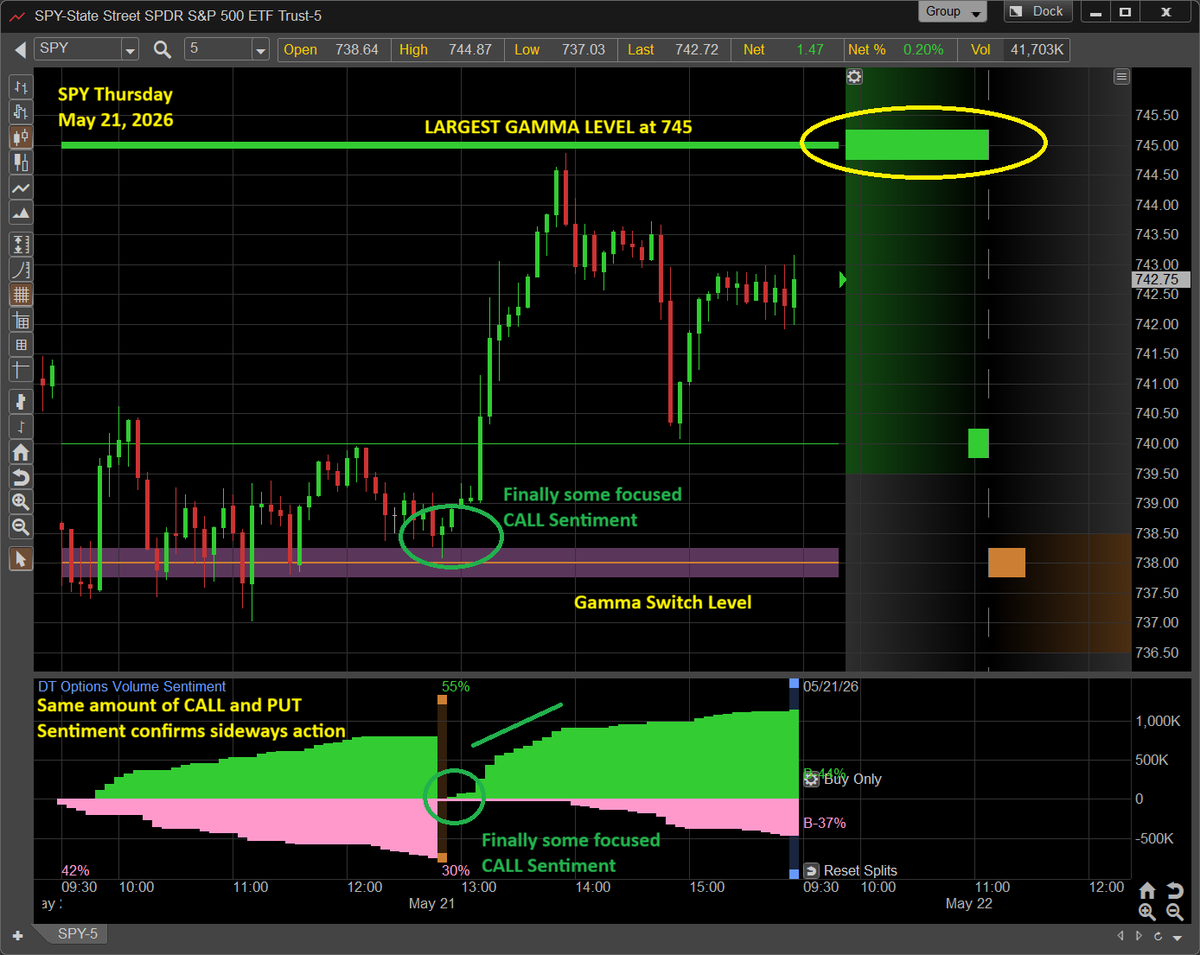Click the Net % value 0.20%
1200x955 pixels.
[x=923, y=50]
